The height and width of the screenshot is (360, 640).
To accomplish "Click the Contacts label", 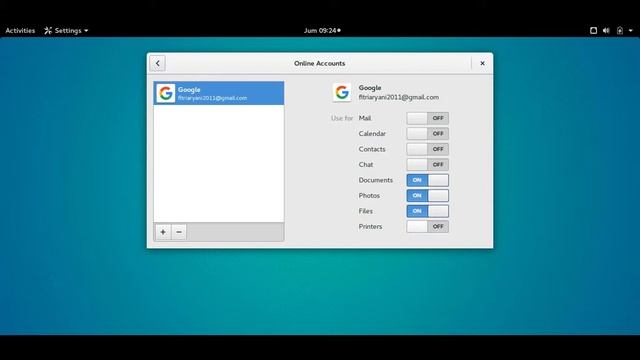I will point(372,149).
